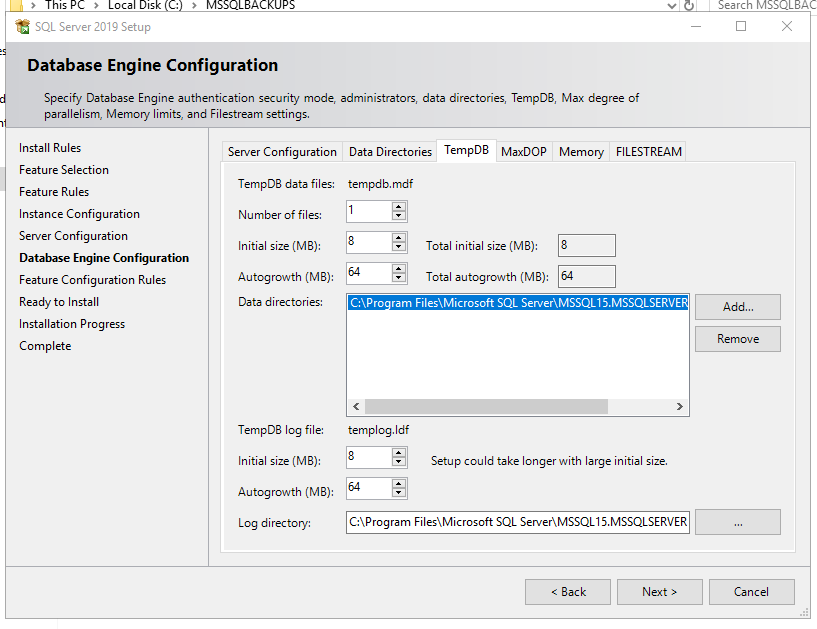This screenshot has width=817, height=629.
Task: Refresh the Explorer window
Action: tap(689, 6)
